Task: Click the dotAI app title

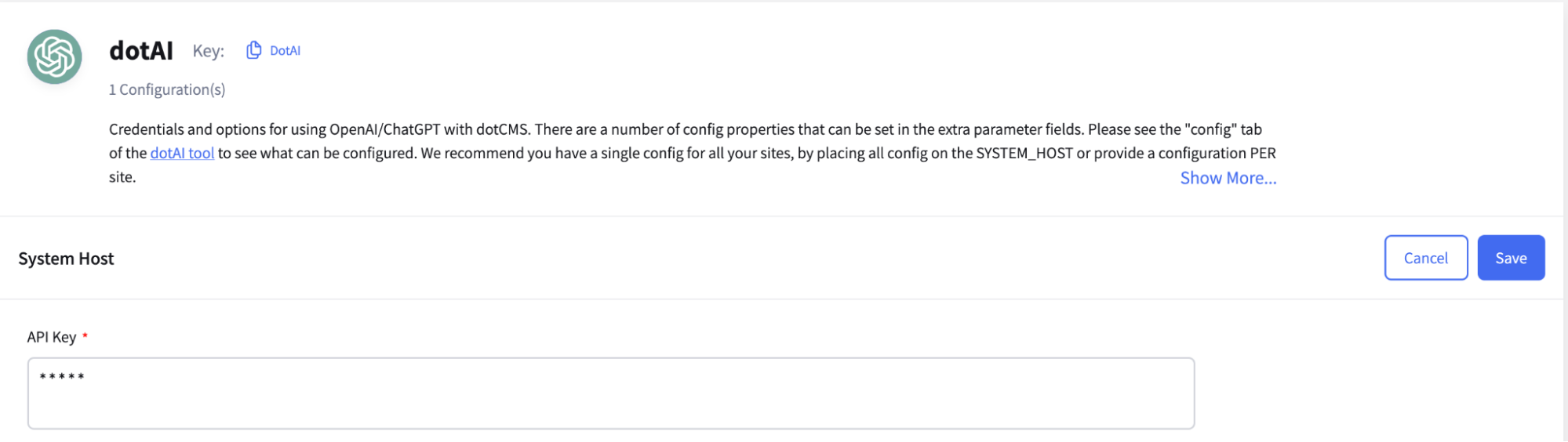Action: [x=141, y=51]
